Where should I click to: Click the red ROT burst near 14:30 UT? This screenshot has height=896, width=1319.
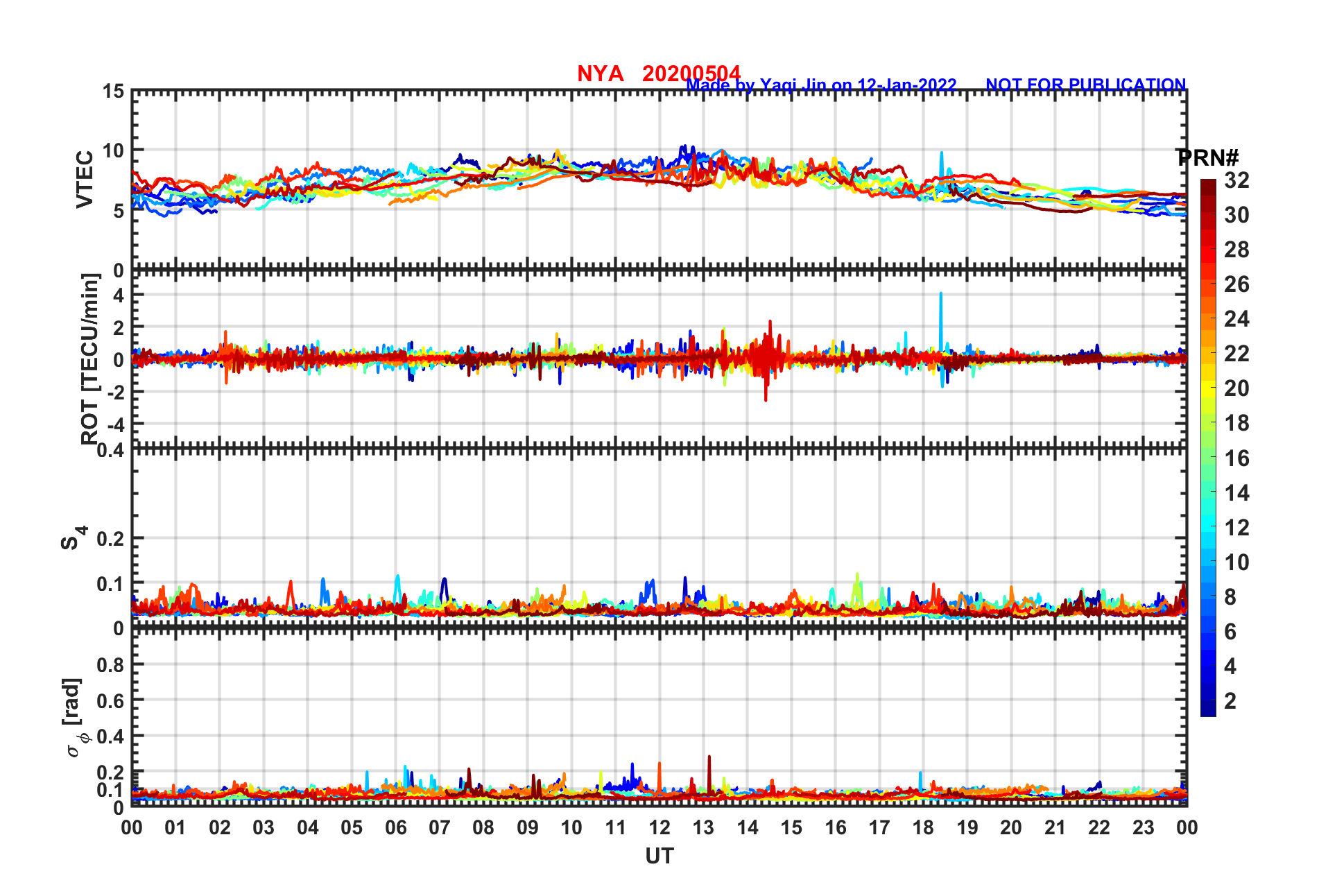tap(766, 359)
